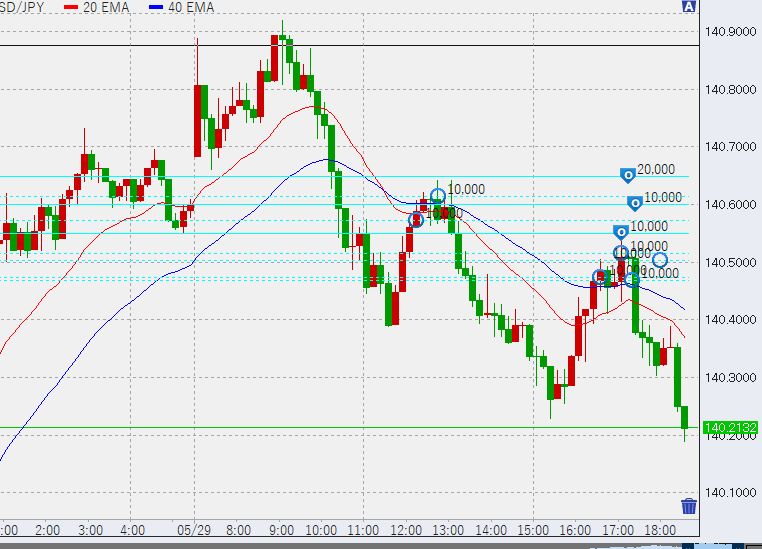Click the solid cyan line at the 20,000 order
Viewport: 762px width, 549px height.
(300, 177)
